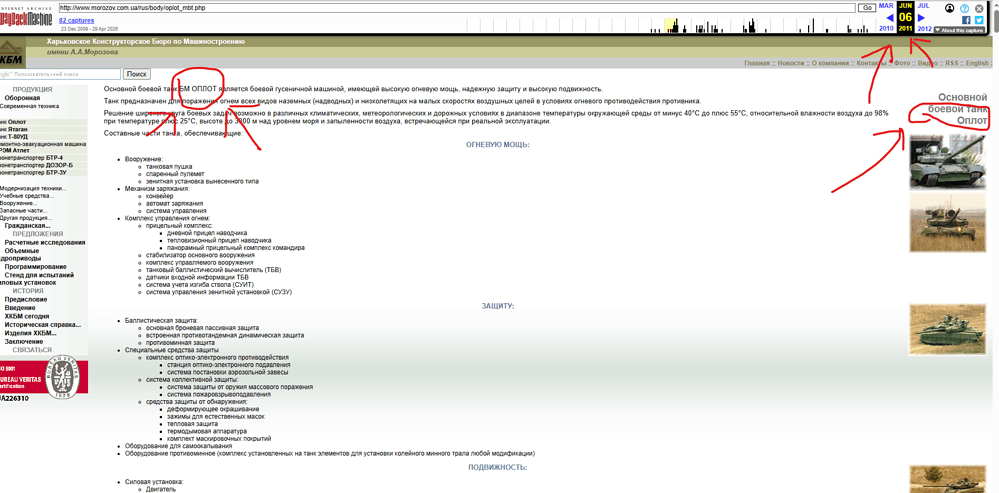Switch site to English version
The width and height of the screenshot is (999, 493).
click(977, 63)
